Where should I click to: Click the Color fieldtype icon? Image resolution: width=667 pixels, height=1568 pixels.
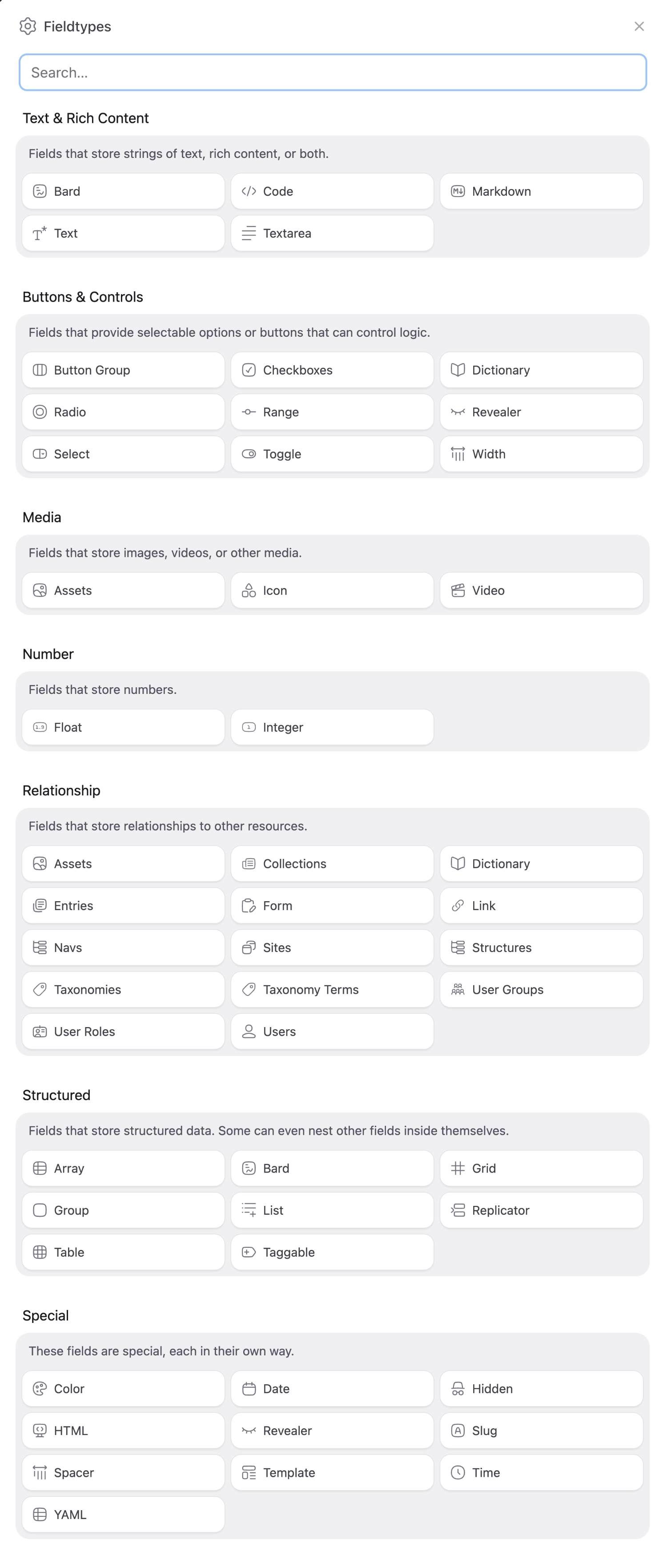pos(40,1388)
